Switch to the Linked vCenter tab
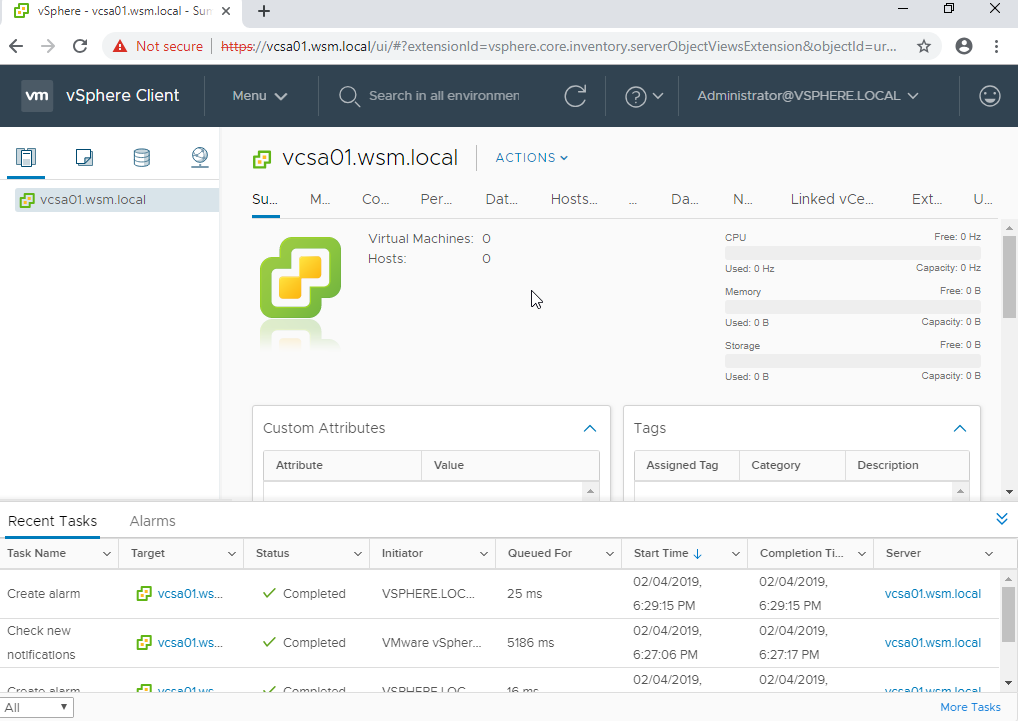 pyautogui.click(x=832, y=199)
